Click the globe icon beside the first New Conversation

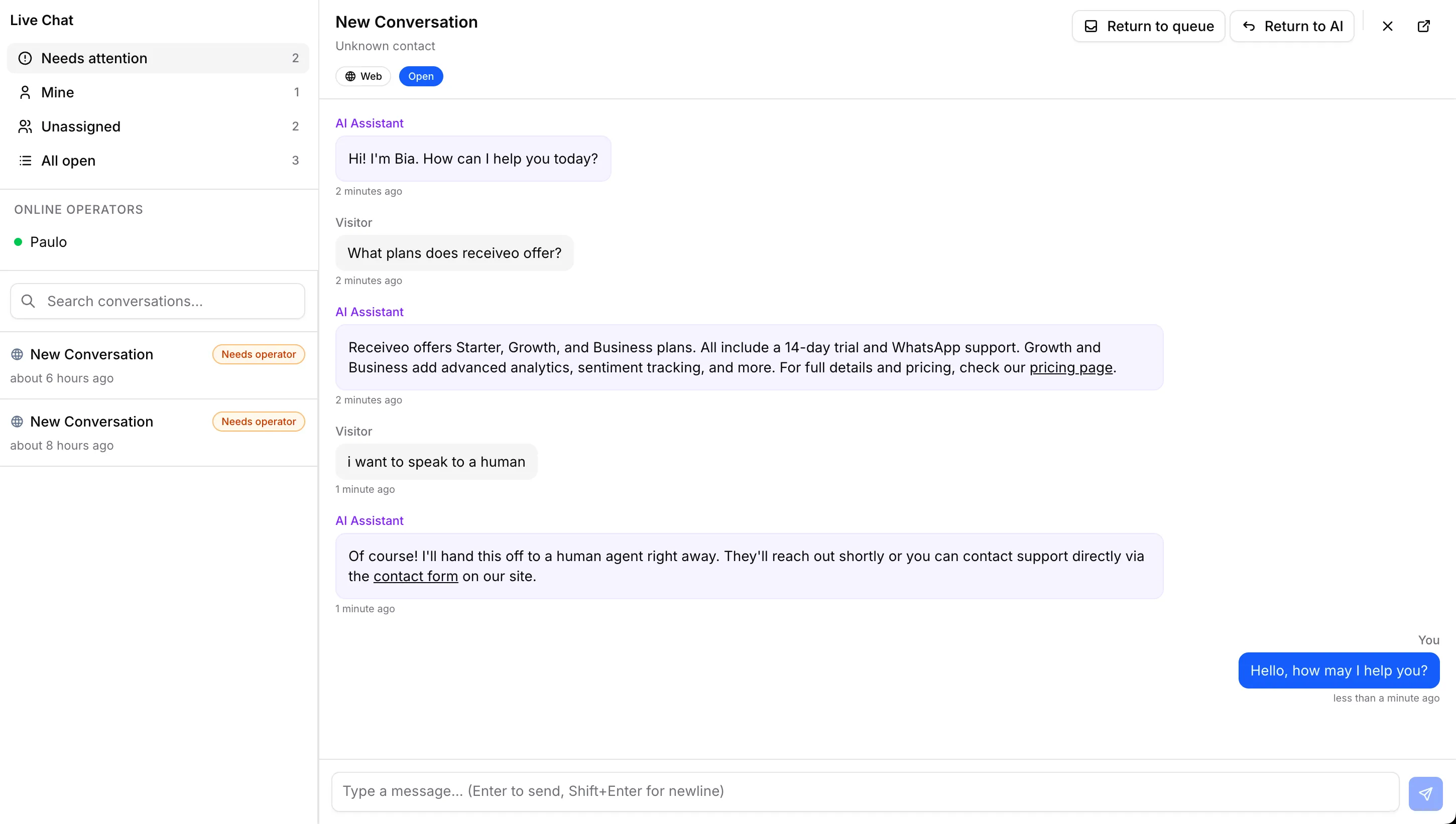click(17, 354)
